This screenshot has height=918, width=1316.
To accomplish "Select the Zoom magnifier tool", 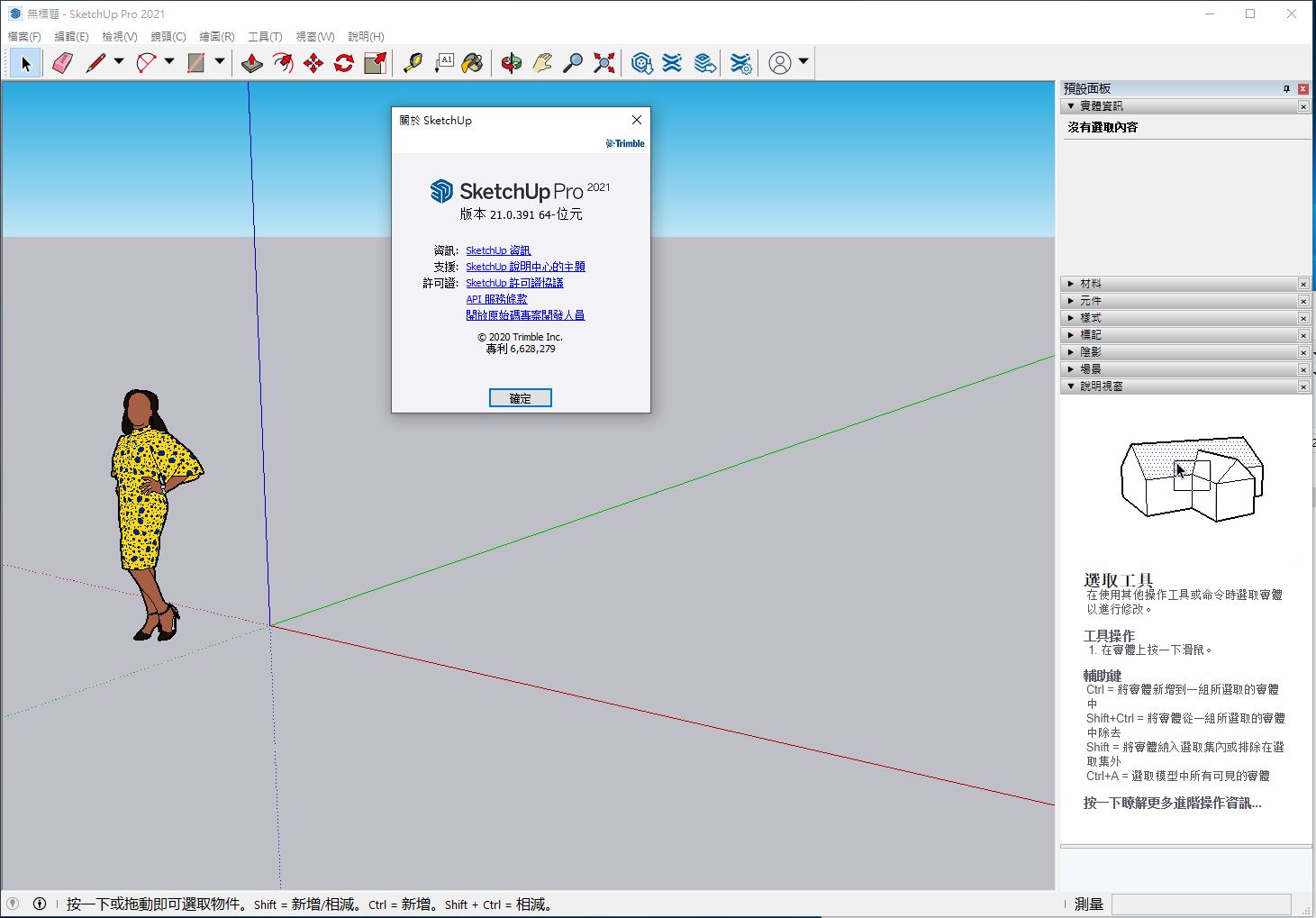I will pyautogui.click(x=573, y=63).
